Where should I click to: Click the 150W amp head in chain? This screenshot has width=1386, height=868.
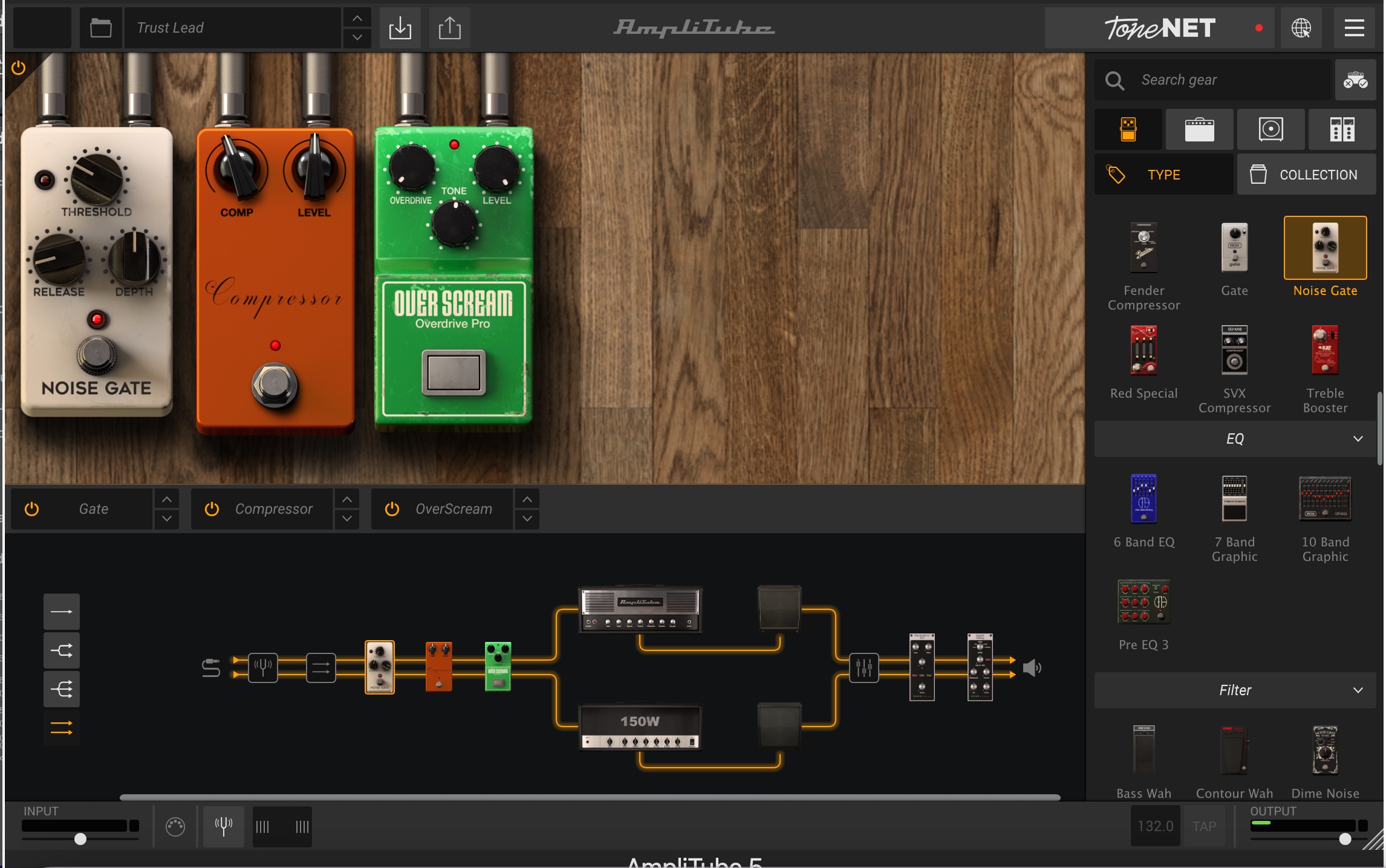(640, 728)
